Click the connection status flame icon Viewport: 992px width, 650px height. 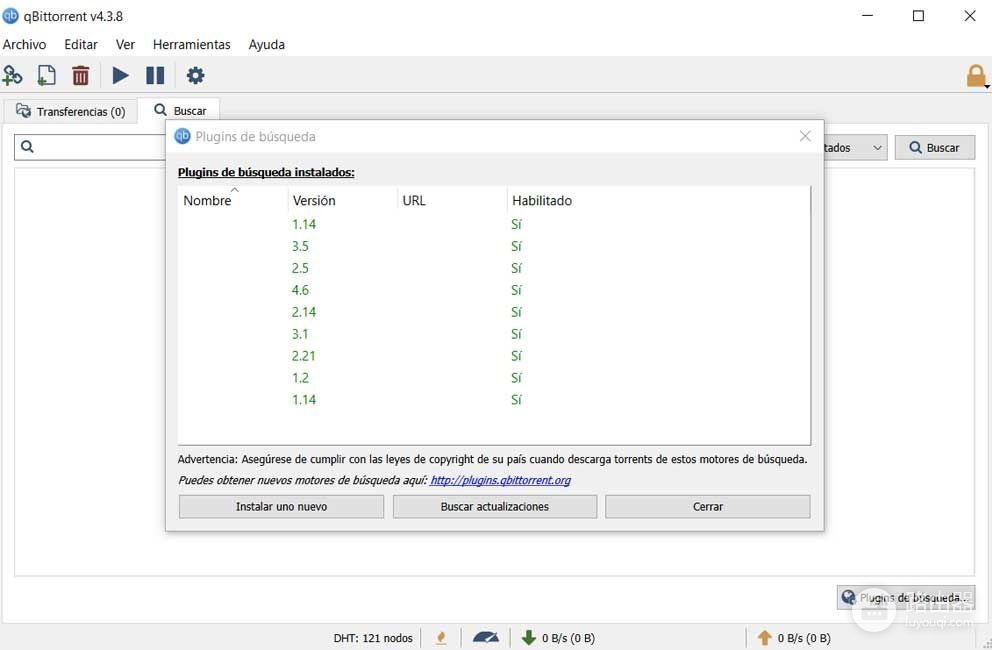pyautogui.click(x=441, y=638)
